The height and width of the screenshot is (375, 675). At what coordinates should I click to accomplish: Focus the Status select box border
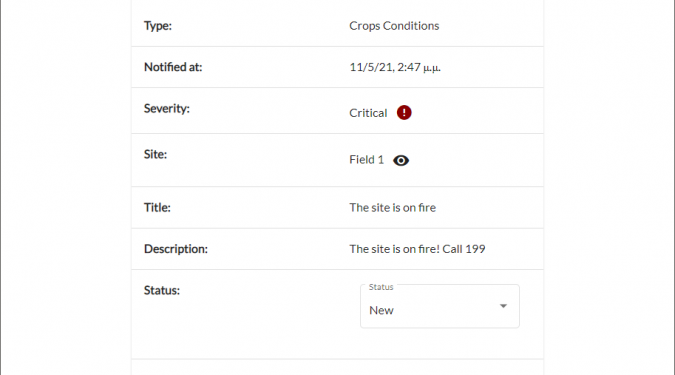point(440,306)
